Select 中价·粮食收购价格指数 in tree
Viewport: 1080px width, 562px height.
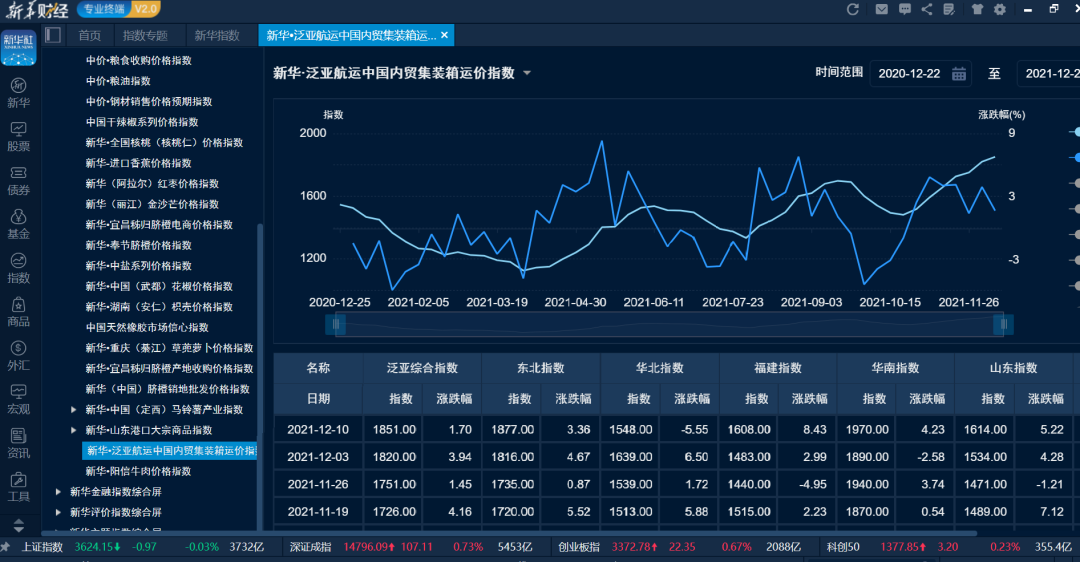click(x=138, y=61)
